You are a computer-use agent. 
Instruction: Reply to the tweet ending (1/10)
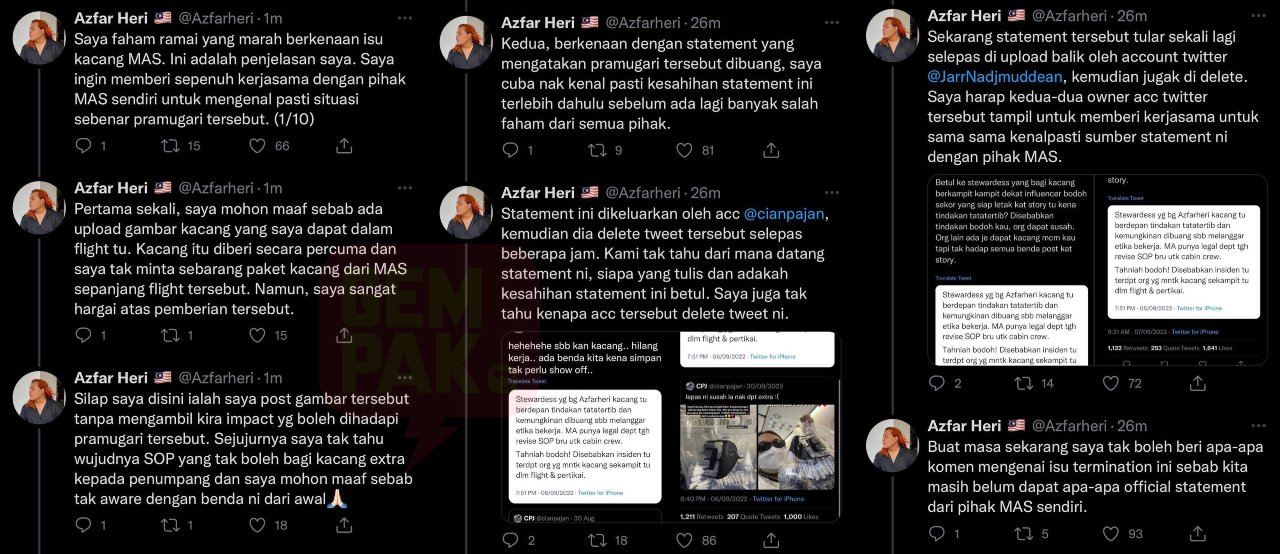85,146
